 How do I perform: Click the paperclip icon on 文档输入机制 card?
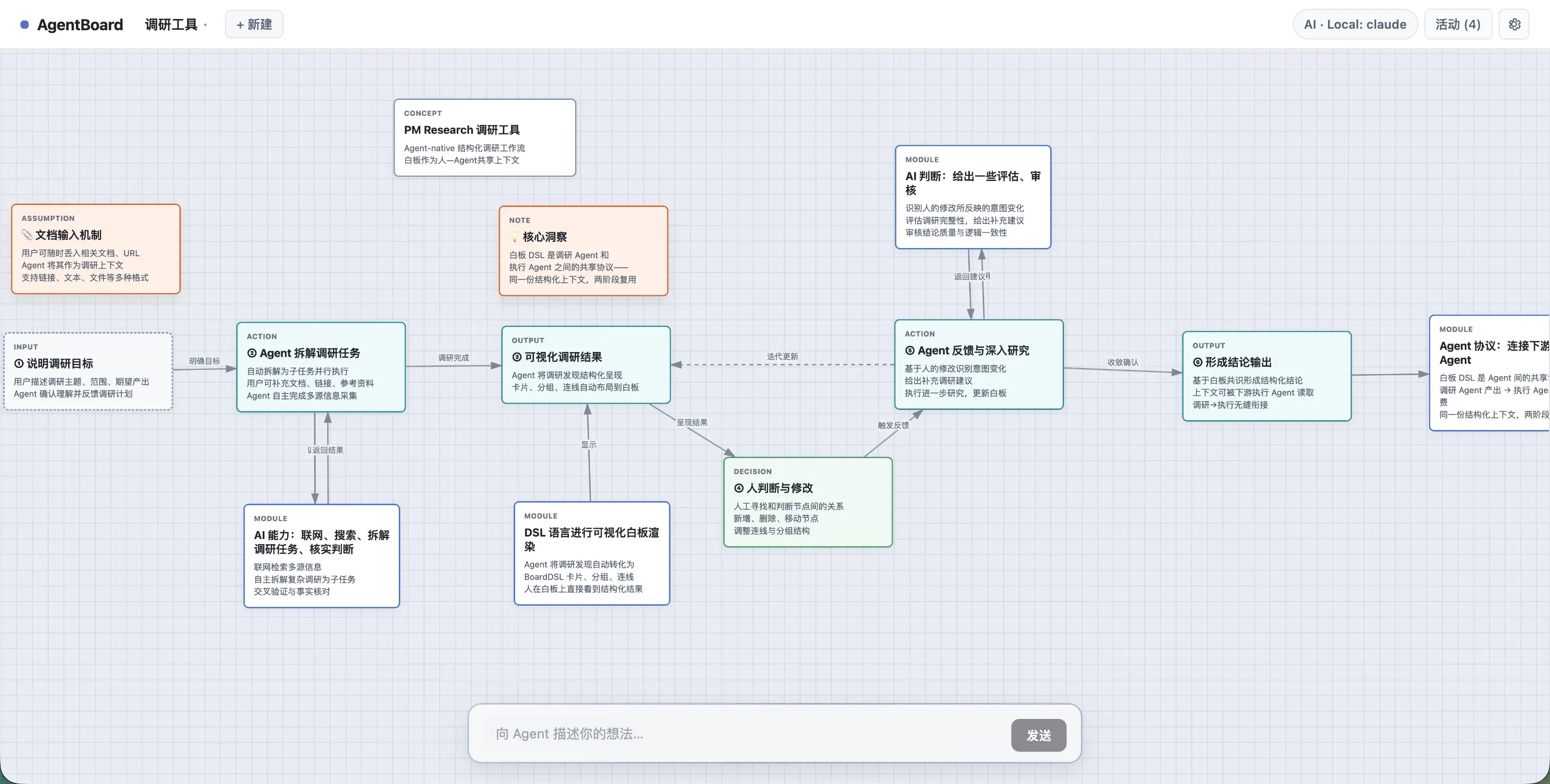click(x=27, y=235)
